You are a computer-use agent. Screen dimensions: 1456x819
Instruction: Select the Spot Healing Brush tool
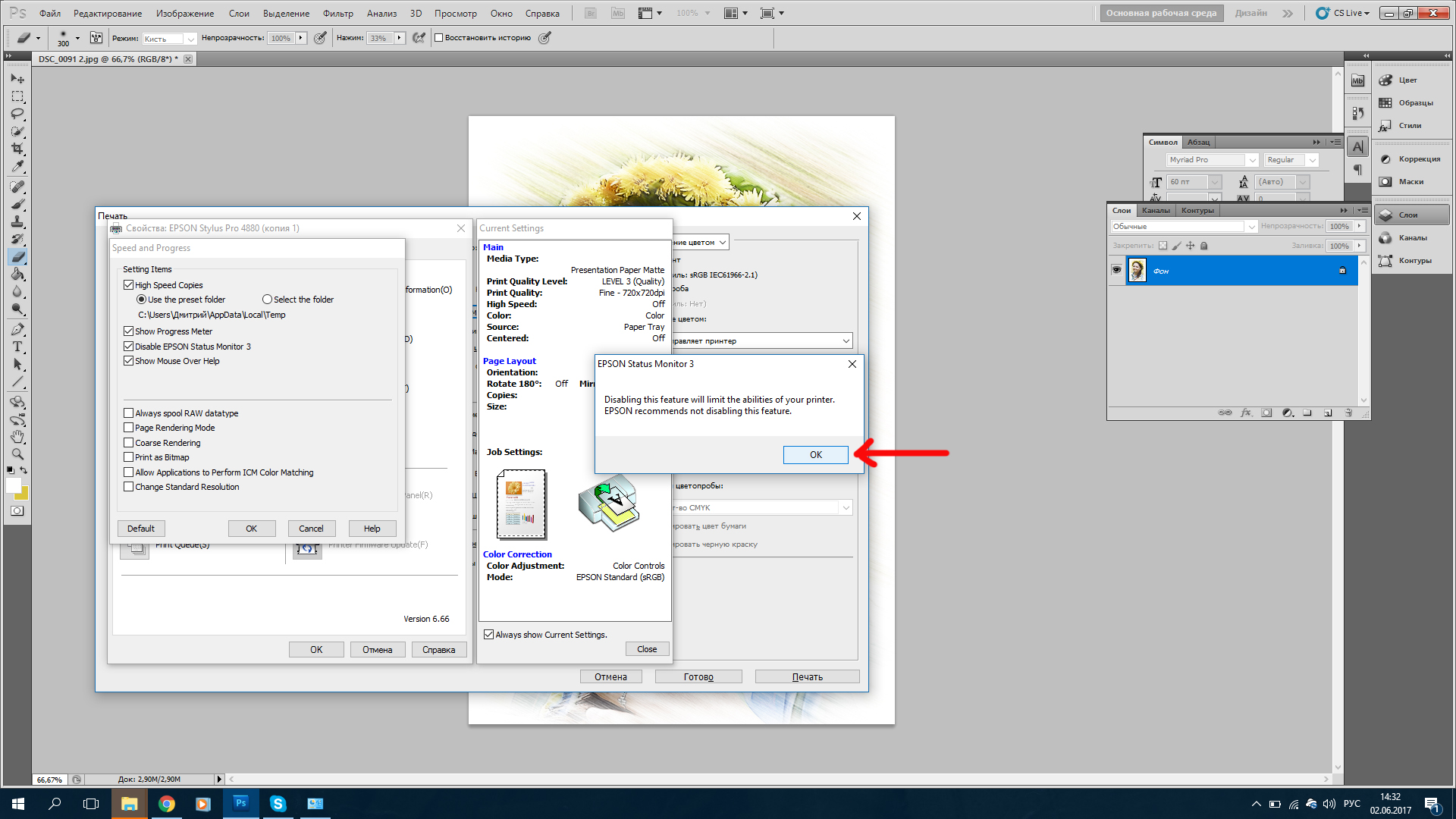click(x=17, y=187)
